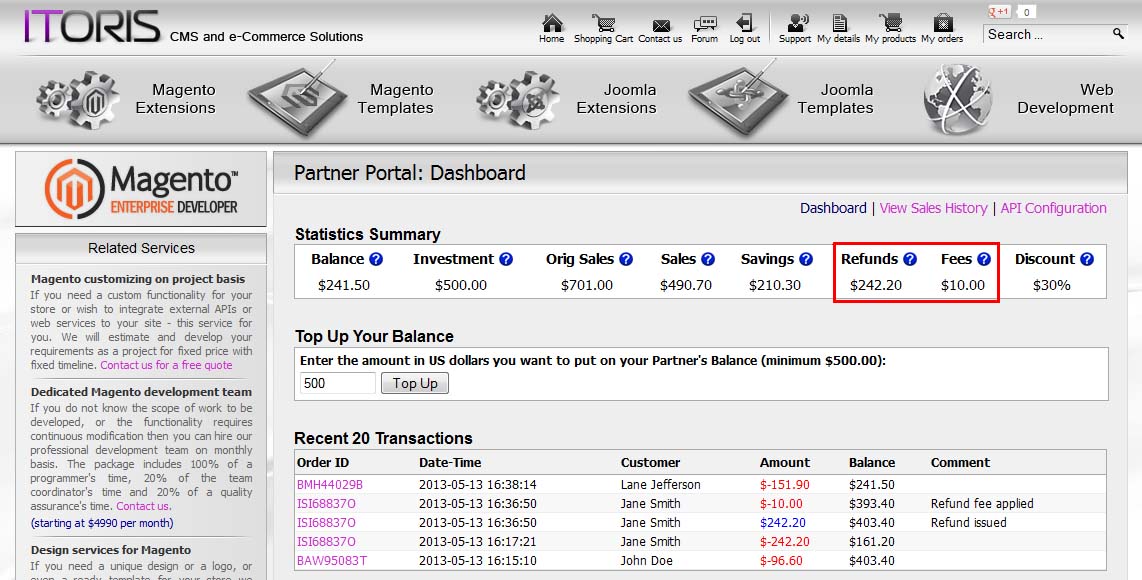
Task: Switch to the Dashboard tab link
Action: (833, 208)
